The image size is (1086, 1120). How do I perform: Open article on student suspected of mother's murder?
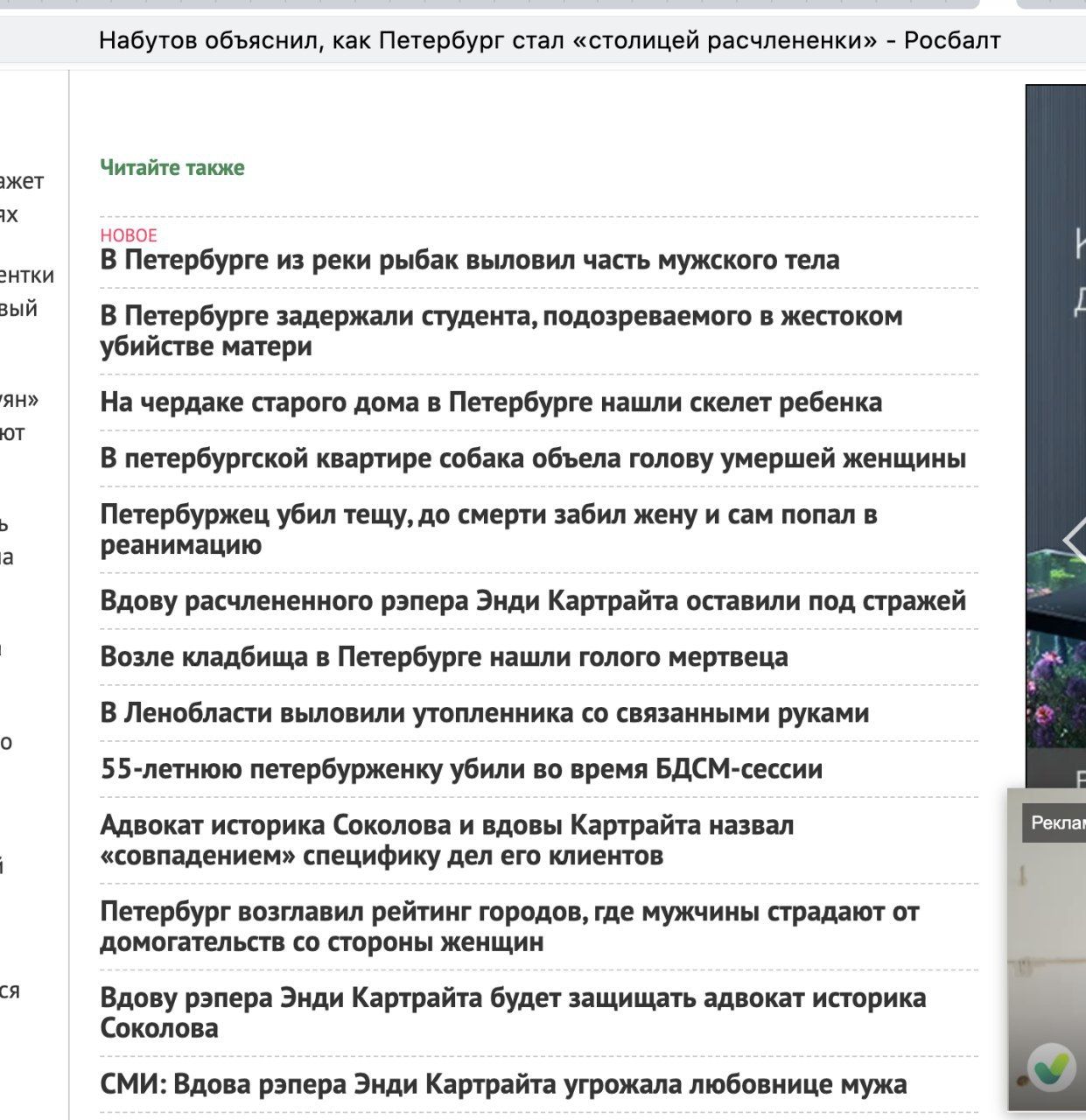[x=501, y=331]
